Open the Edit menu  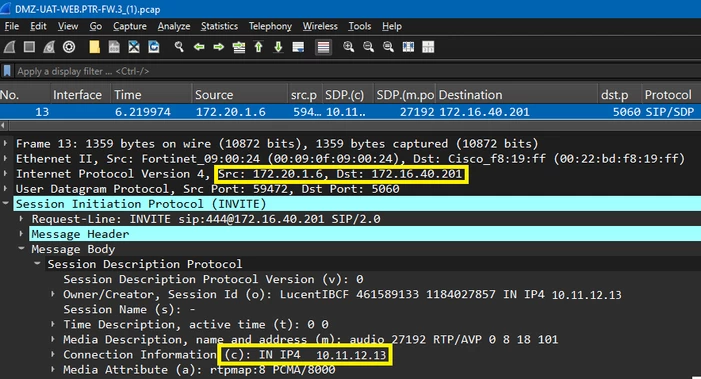pos(38,26)
